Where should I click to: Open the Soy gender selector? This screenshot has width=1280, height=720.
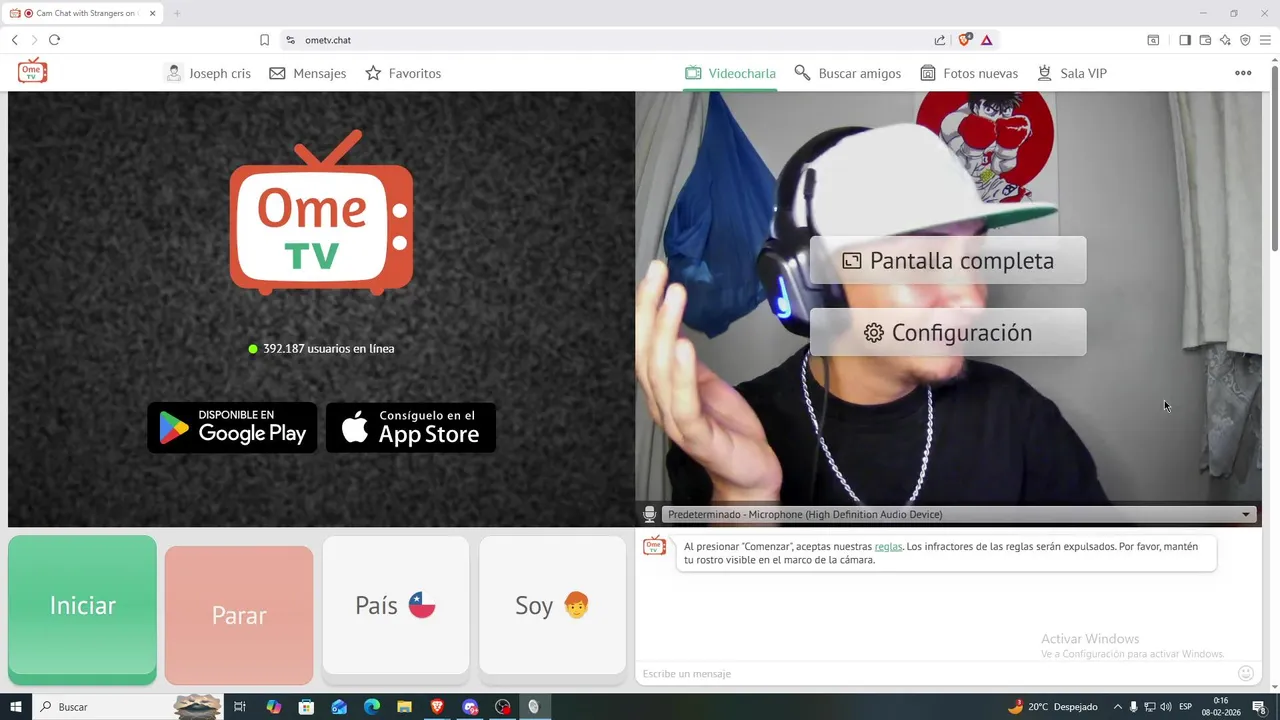pyautogui.click(x=552, y=605)
